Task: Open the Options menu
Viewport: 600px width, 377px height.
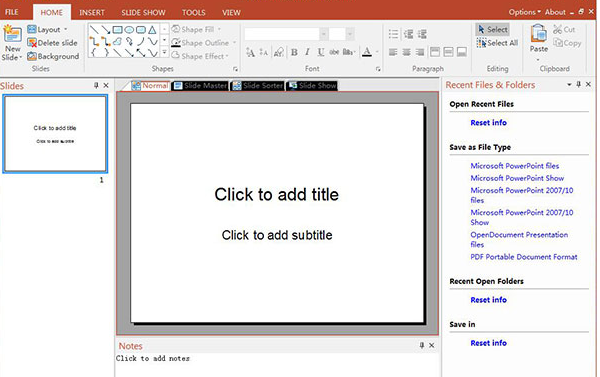Action: [x=525, y=12]
